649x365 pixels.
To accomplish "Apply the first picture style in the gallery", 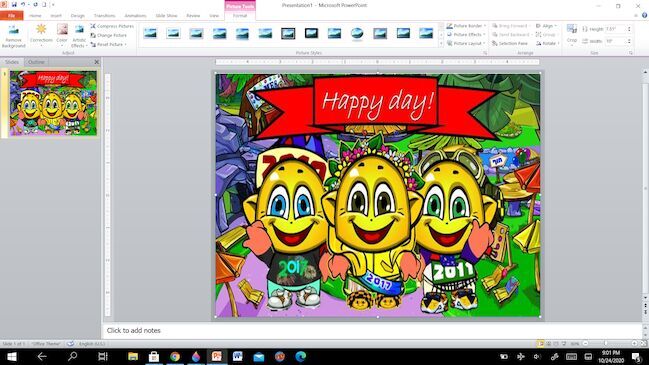I will [150, 33].
